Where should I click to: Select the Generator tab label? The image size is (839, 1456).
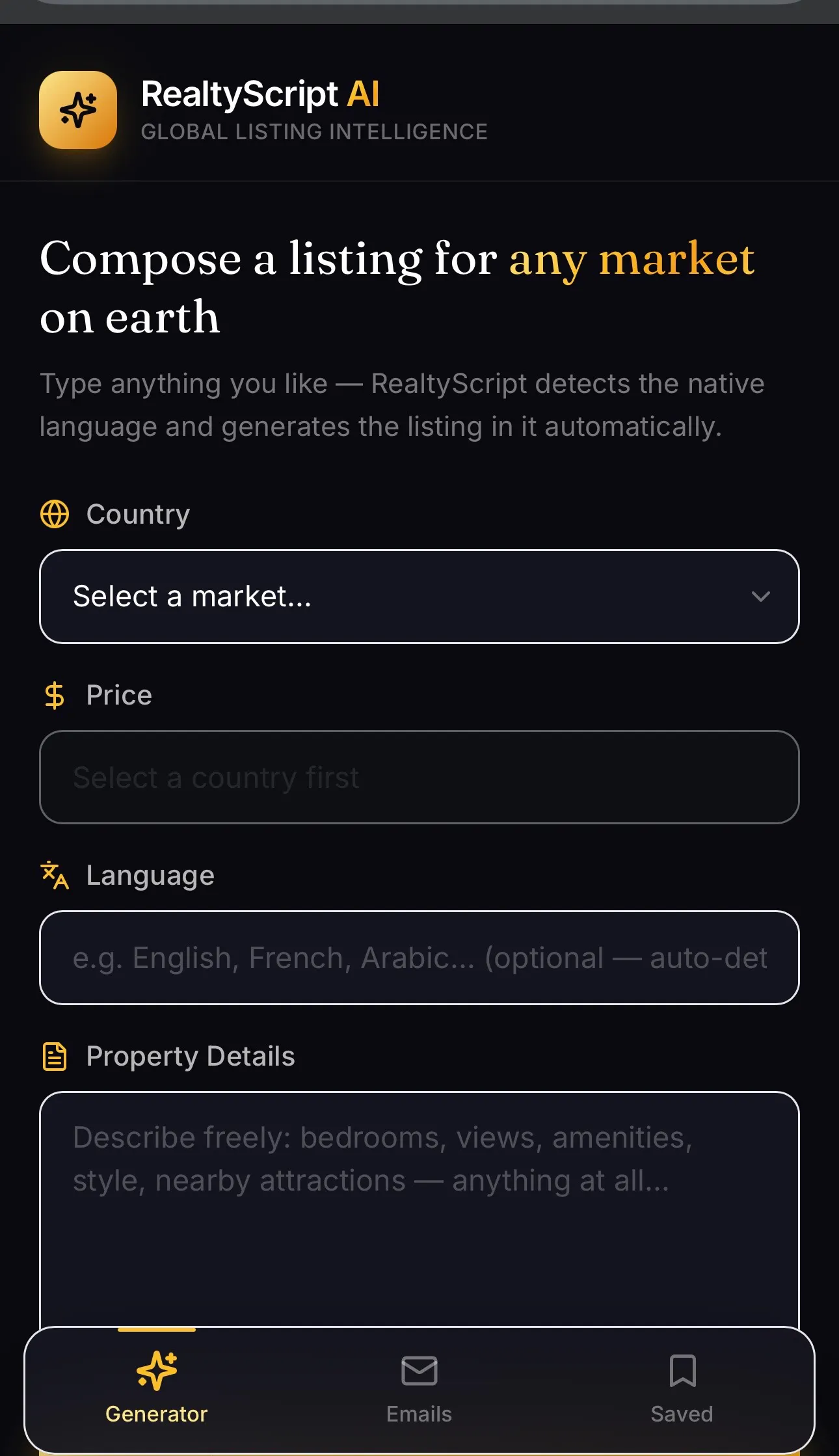[x=157, y=1414]
